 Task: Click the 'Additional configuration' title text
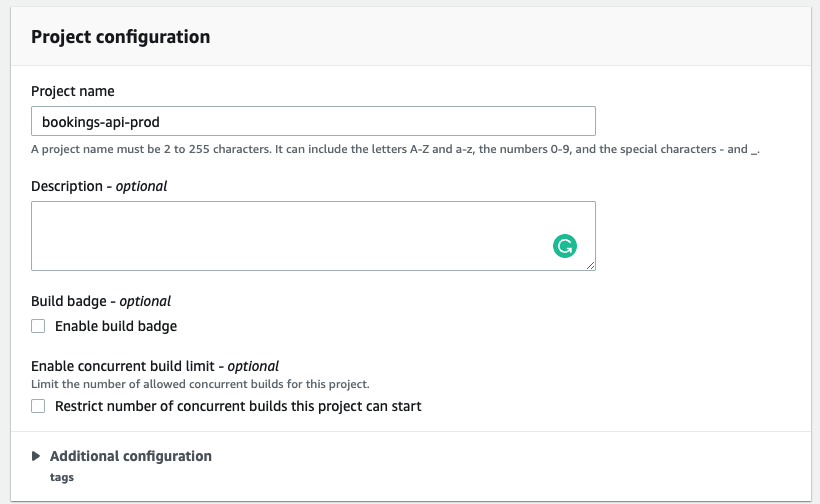131,456
